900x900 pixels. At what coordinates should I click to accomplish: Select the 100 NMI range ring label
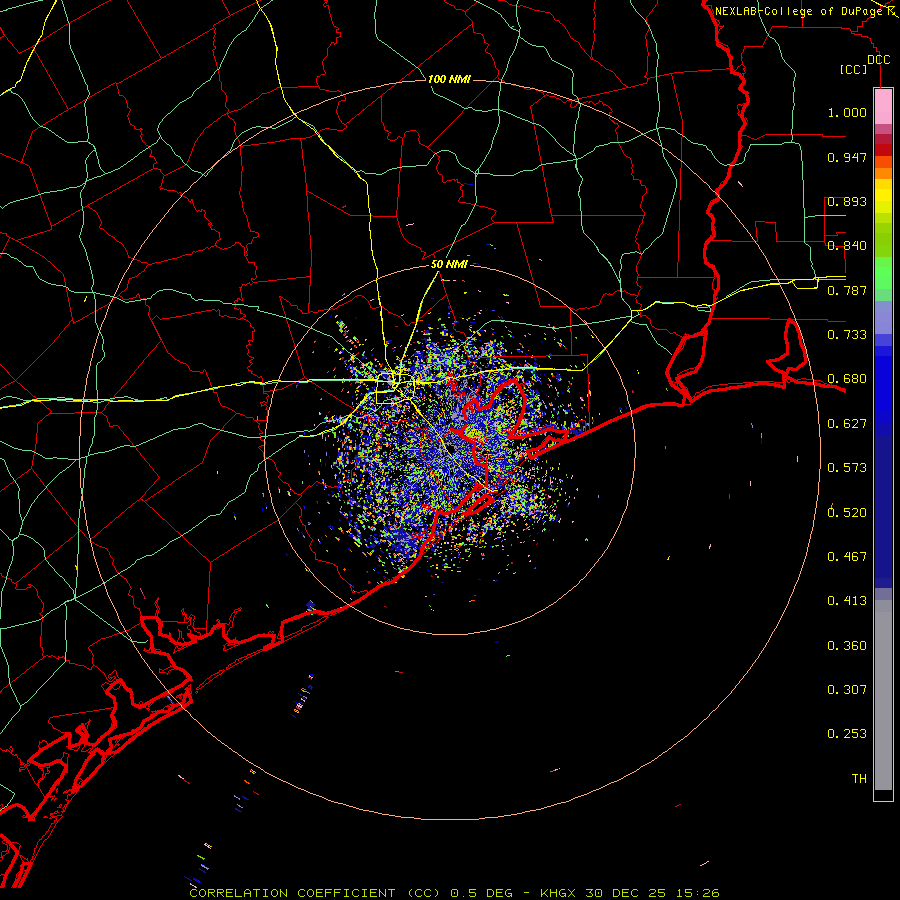tap(449, 79)
